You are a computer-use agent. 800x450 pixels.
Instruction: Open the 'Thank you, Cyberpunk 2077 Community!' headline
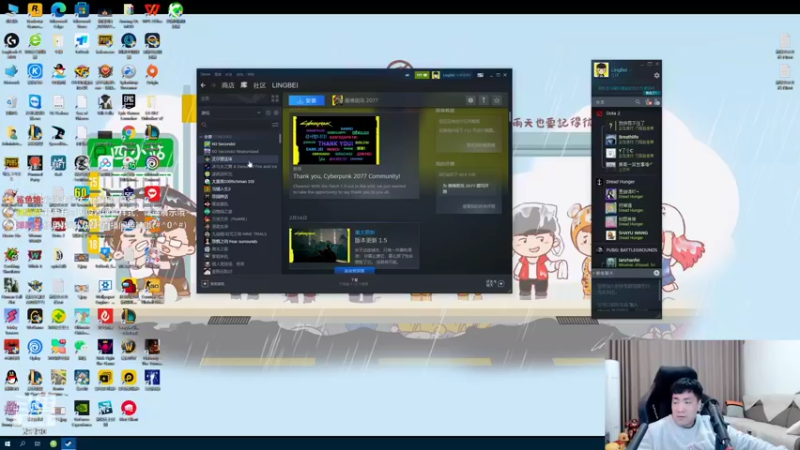[346, 176]
